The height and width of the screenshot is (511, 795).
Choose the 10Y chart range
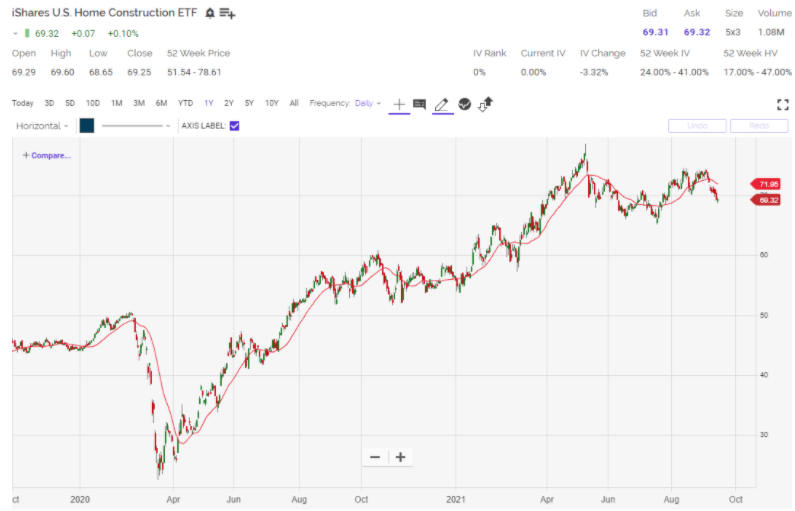[272, 103]
